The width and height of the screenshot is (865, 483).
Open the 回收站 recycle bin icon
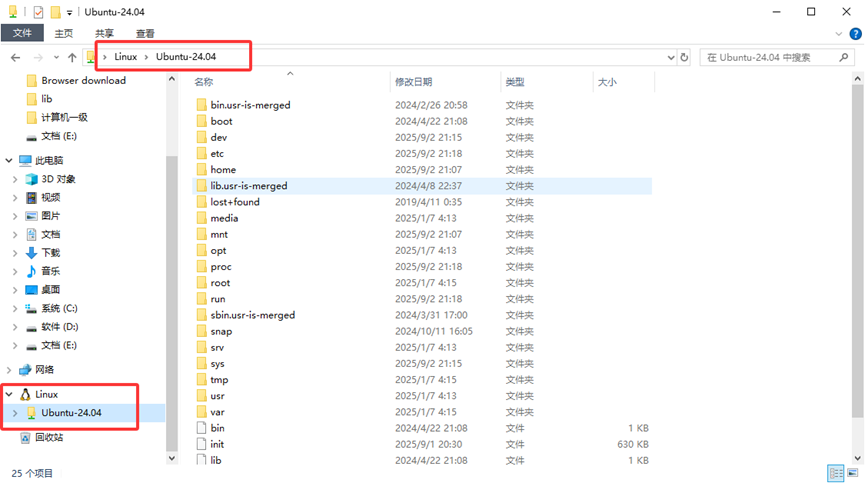click(25, 438)
